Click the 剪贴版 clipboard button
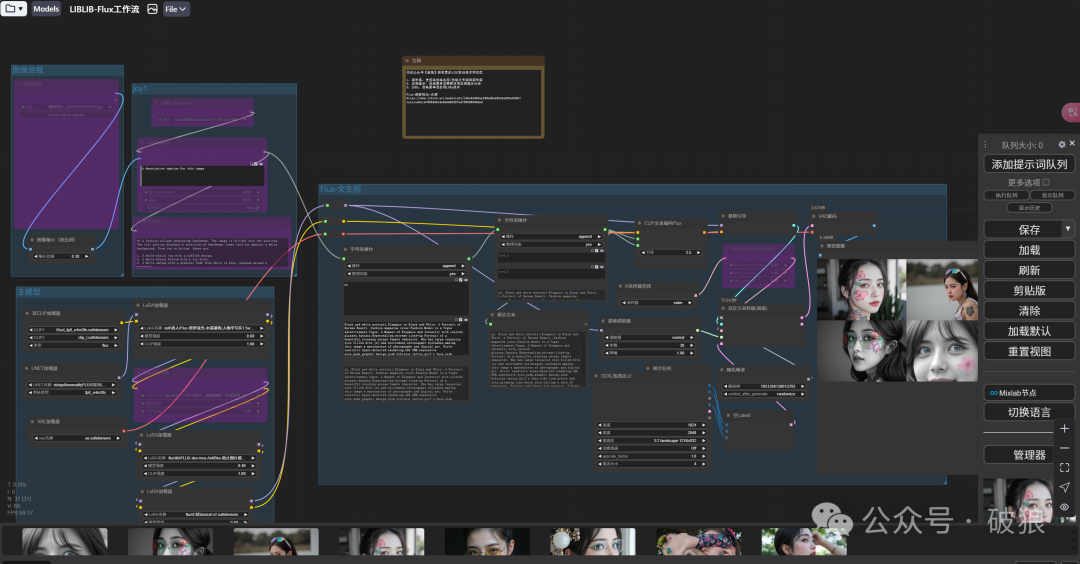This screenshot has height=564, width=1080. [1029, 291]
